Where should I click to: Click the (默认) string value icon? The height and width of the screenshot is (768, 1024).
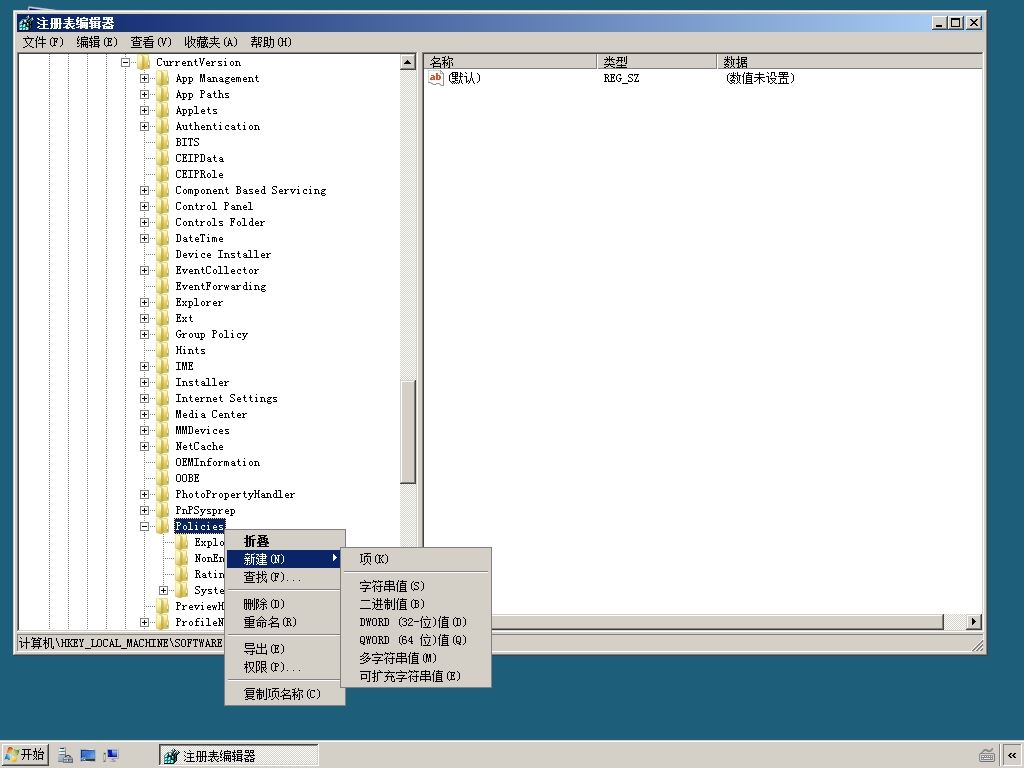tap(436, 78)
